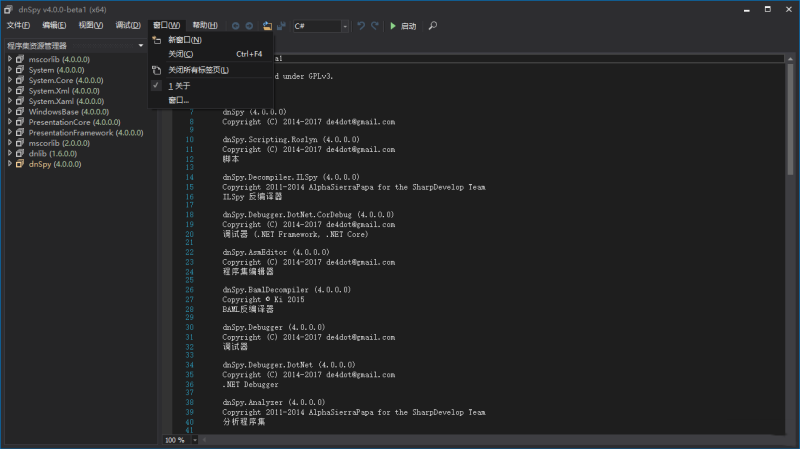Click the redo arrow icon
The image size is (800, 449).
375,26
